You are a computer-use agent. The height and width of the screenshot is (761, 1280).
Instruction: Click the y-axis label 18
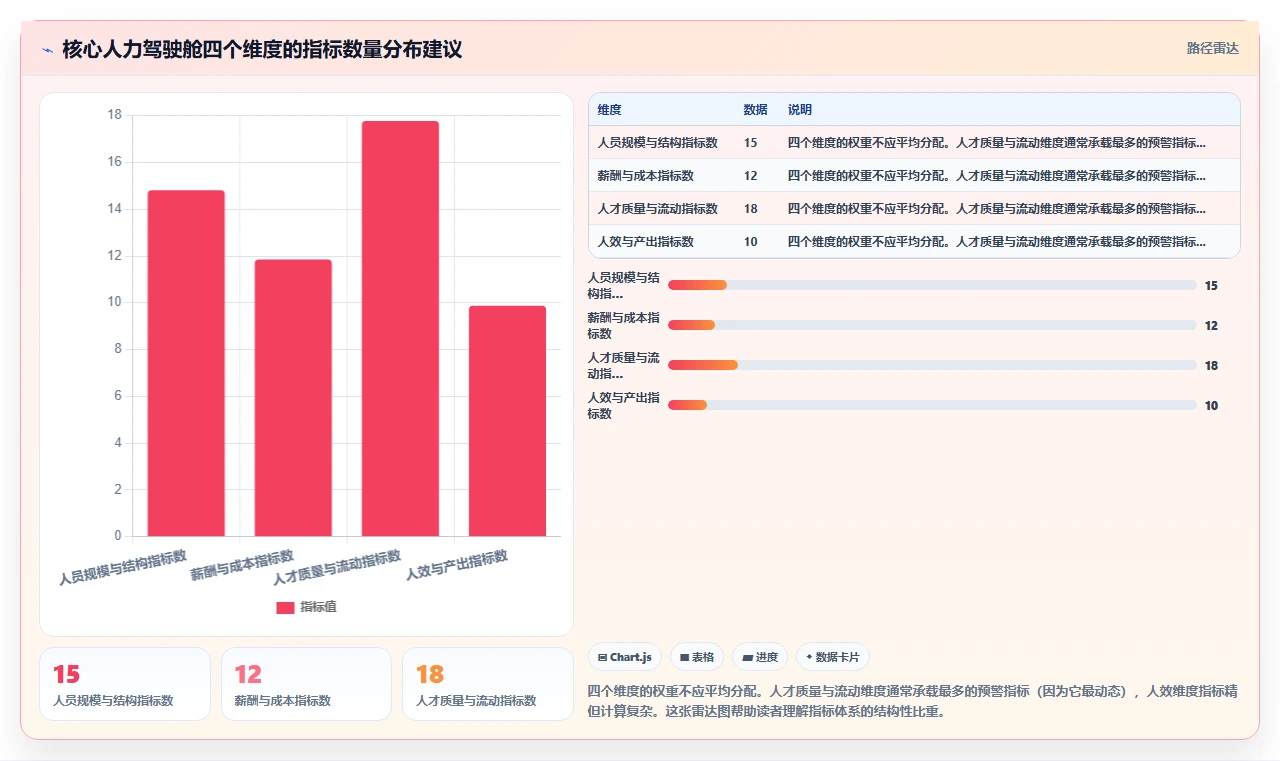point(114,115)
